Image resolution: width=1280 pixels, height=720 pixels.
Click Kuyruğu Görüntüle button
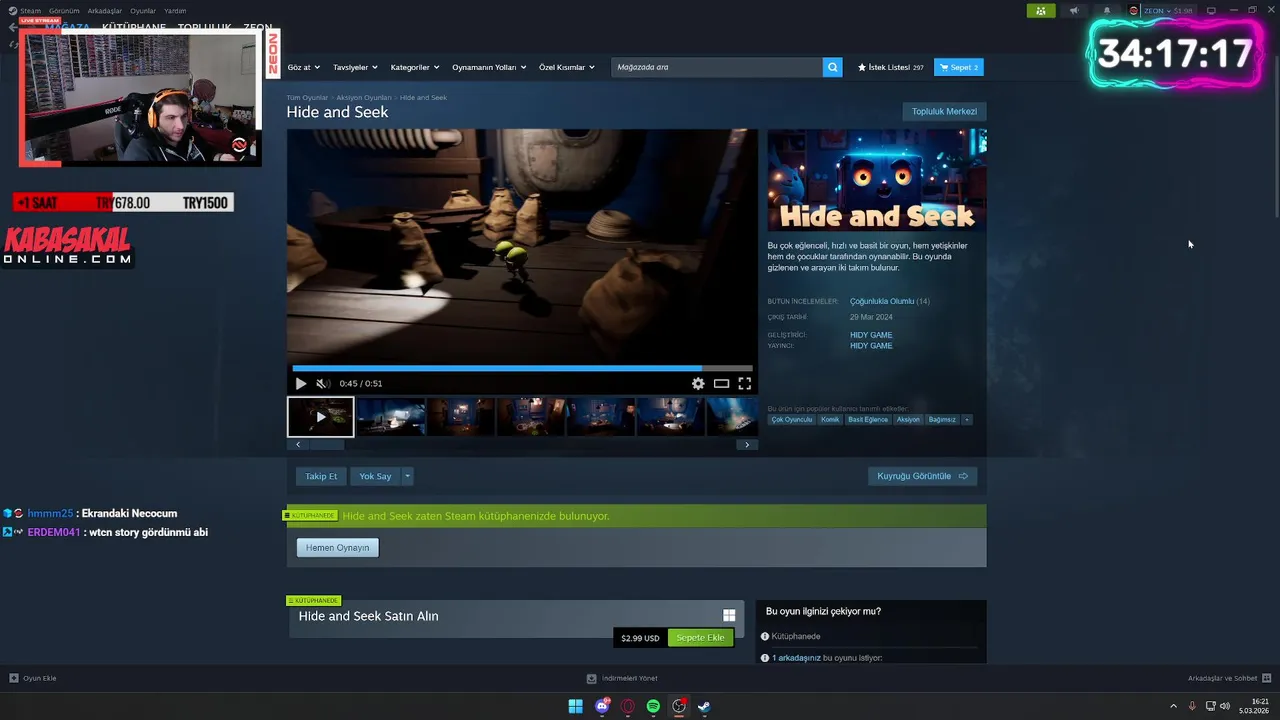922,476
